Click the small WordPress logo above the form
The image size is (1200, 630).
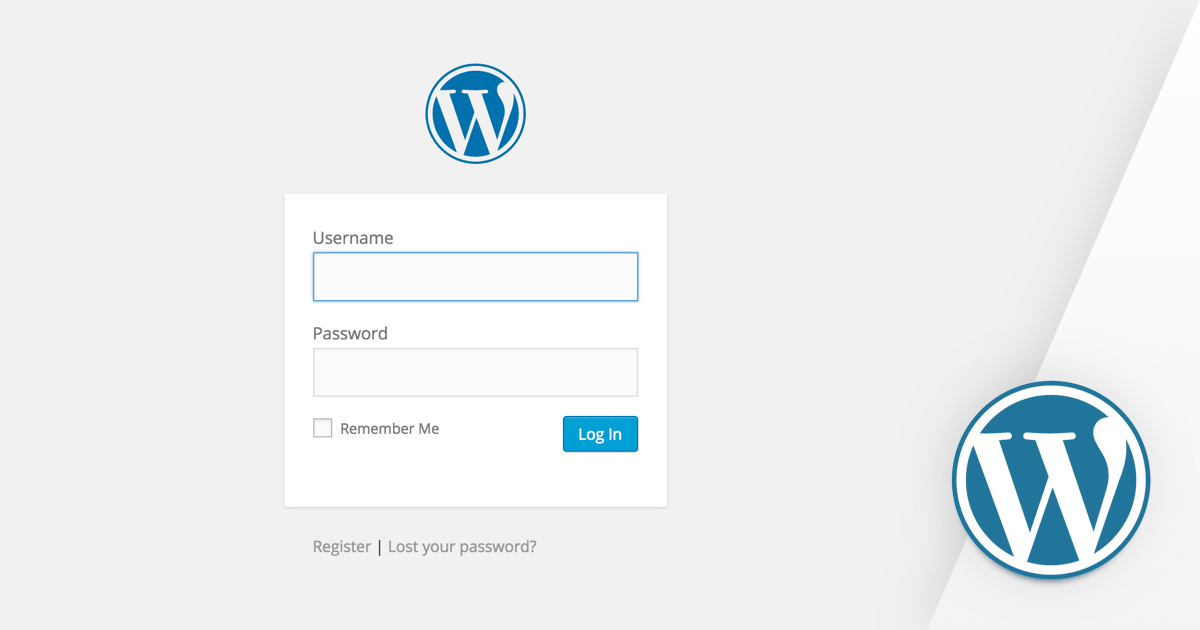coord(475,113)
